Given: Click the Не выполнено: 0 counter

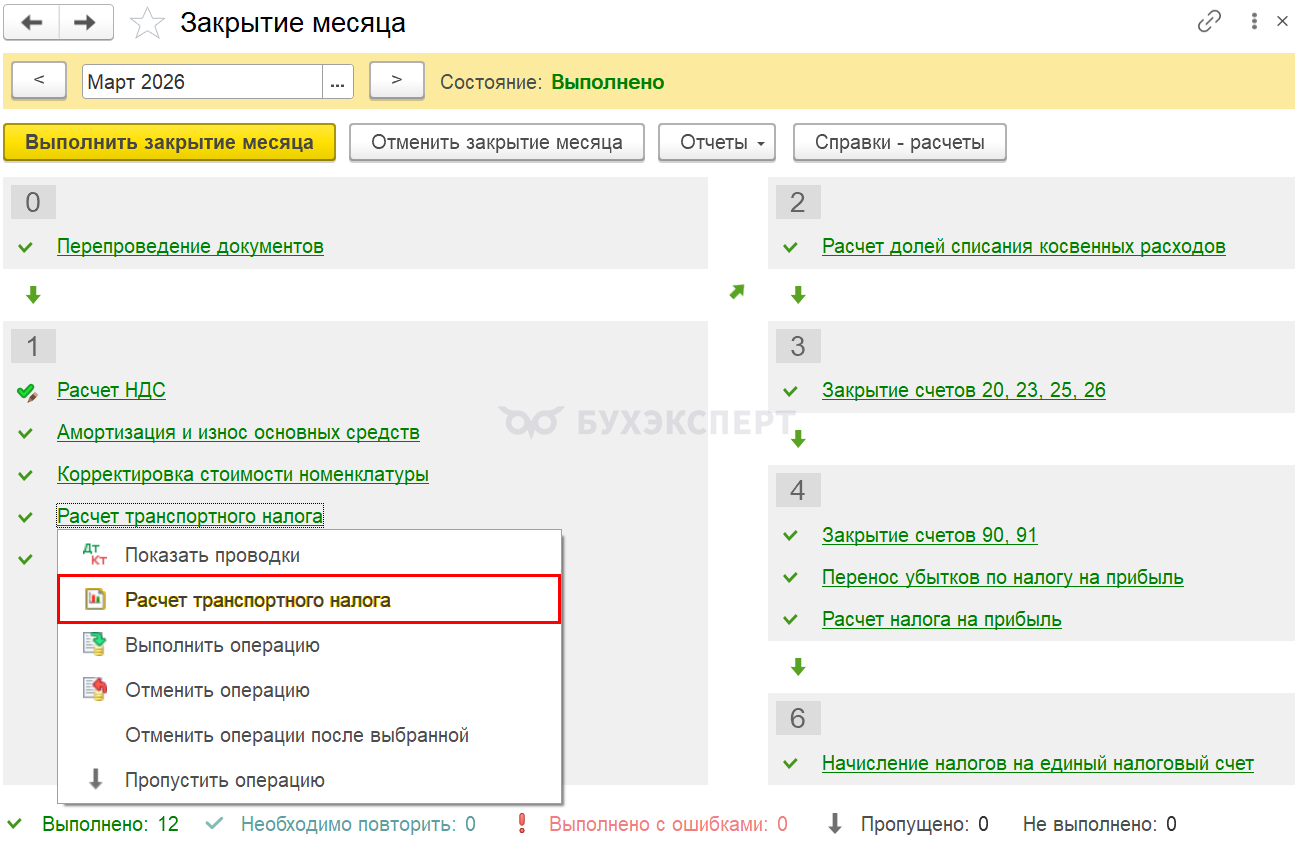Looking at the screenshot, I should [1099, 825].
